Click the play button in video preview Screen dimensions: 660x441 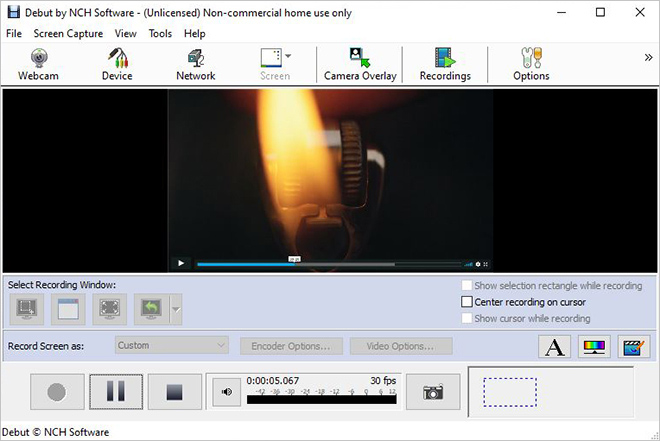click(x=181, y=263)
